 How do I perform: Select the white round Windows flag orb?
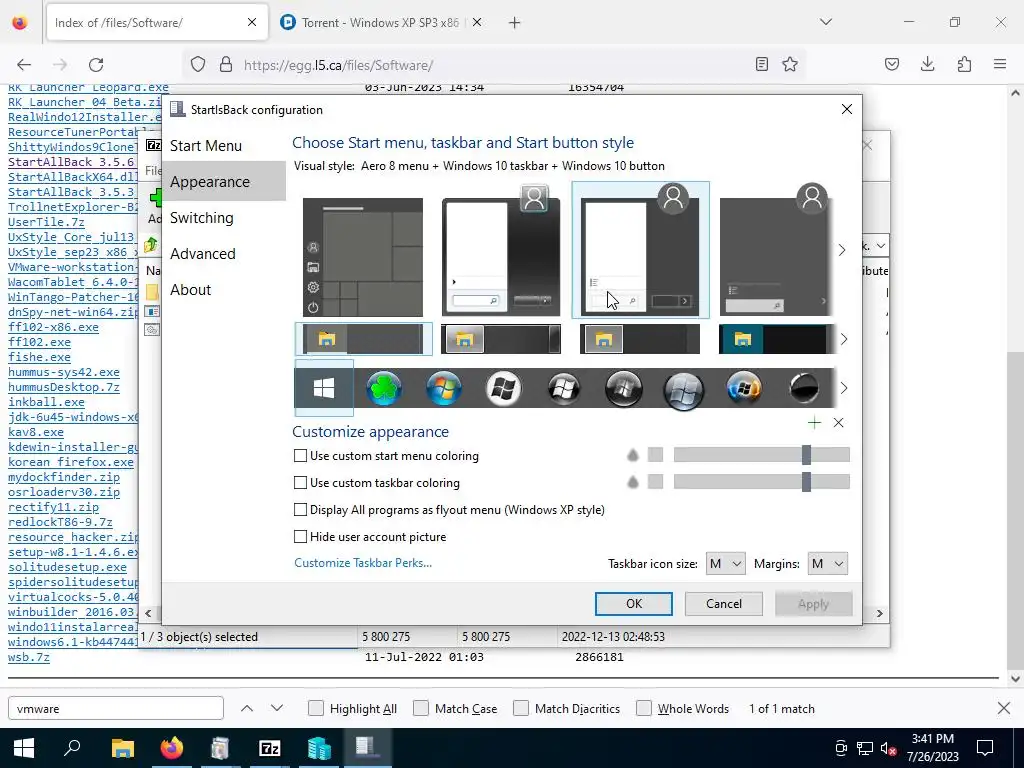tap(504, 389)
